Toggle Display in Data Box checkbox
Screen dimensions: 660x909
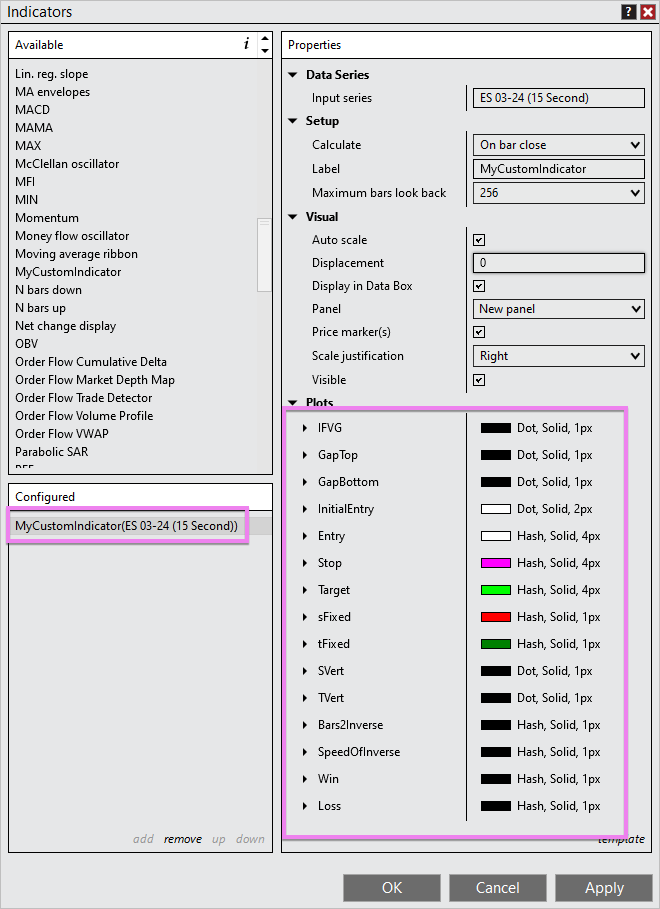(479, 286)
